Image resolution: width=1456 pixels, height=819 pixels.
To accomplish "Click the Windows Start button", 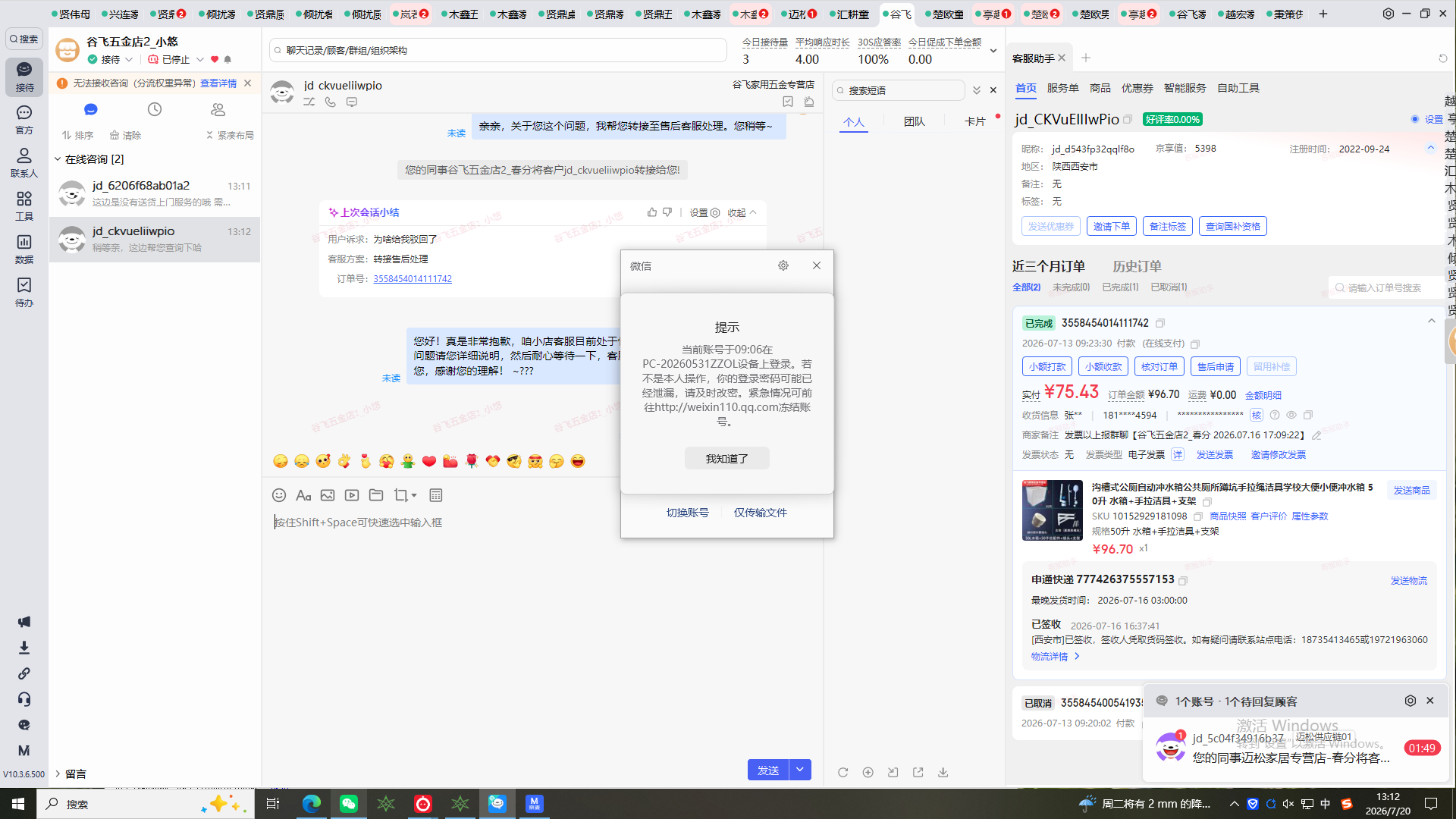I will pyautogui.click(x=18, y=804).
